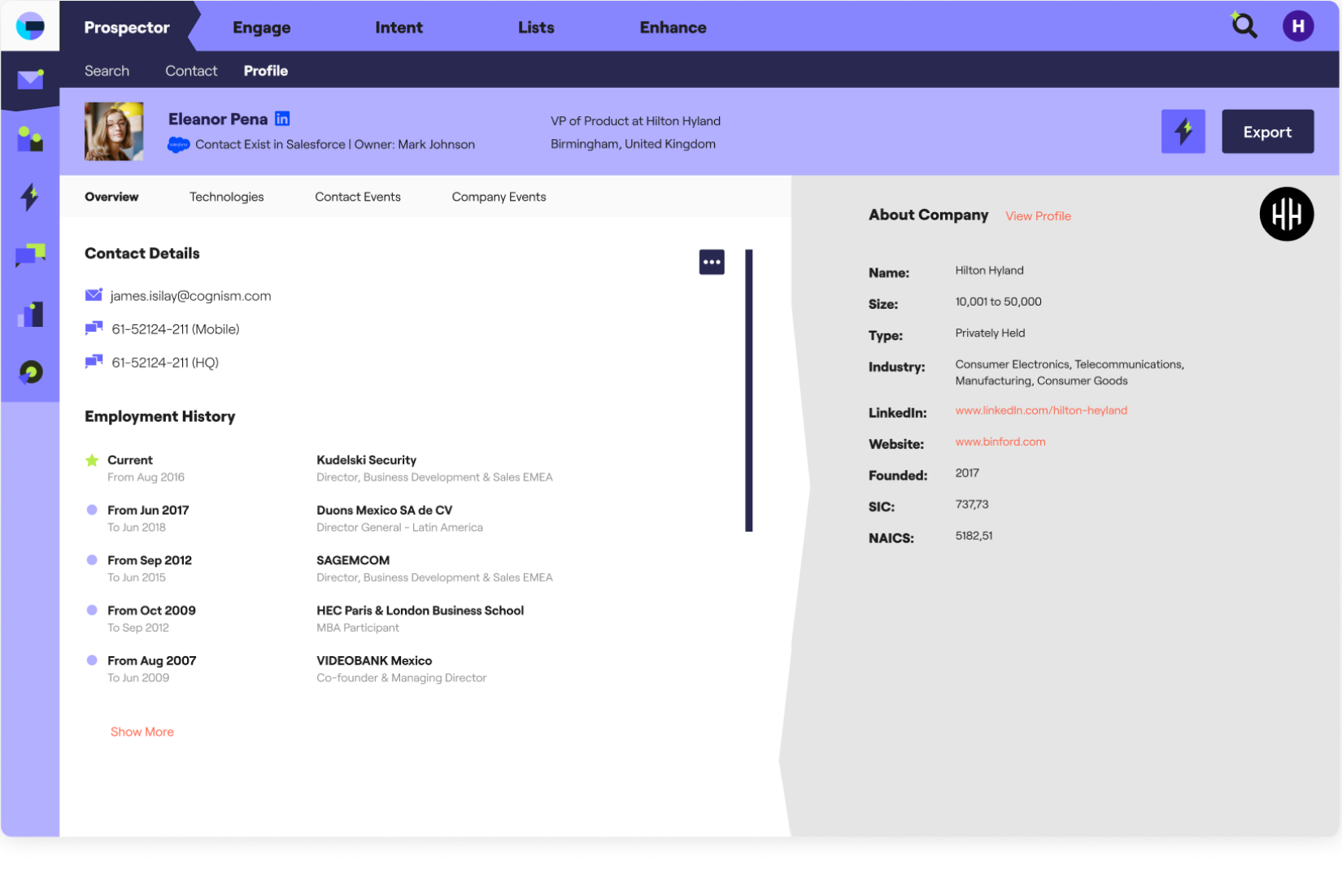The height and width of the screenshot is (896, 1342).
Task: Click the SIC value 737,73
Action: (972, 505)
